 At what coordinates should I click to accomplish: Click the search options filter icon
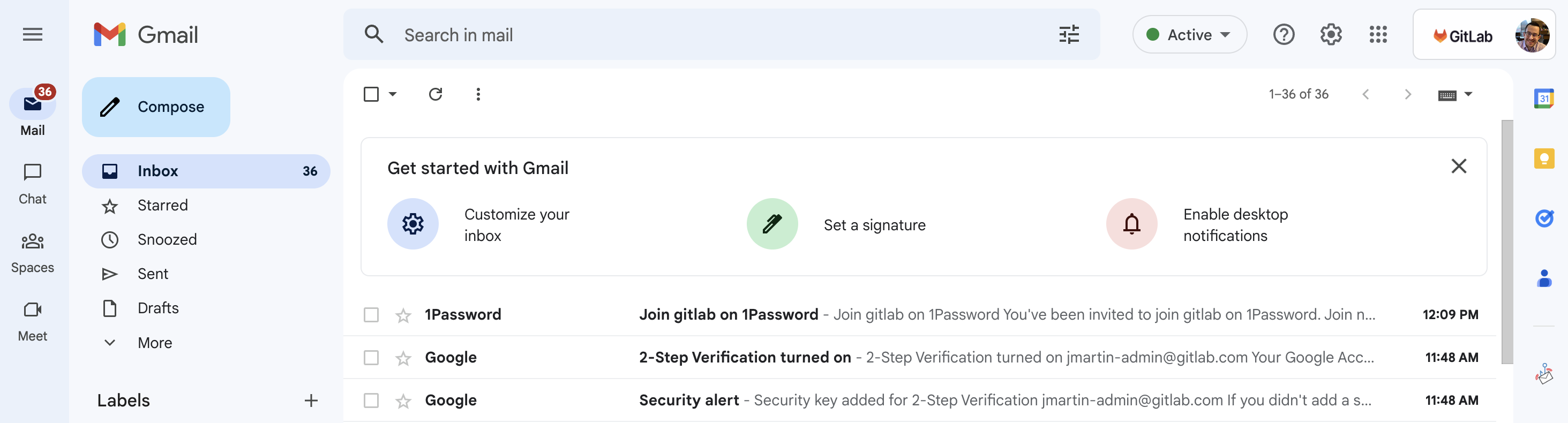coord(1068,35)
